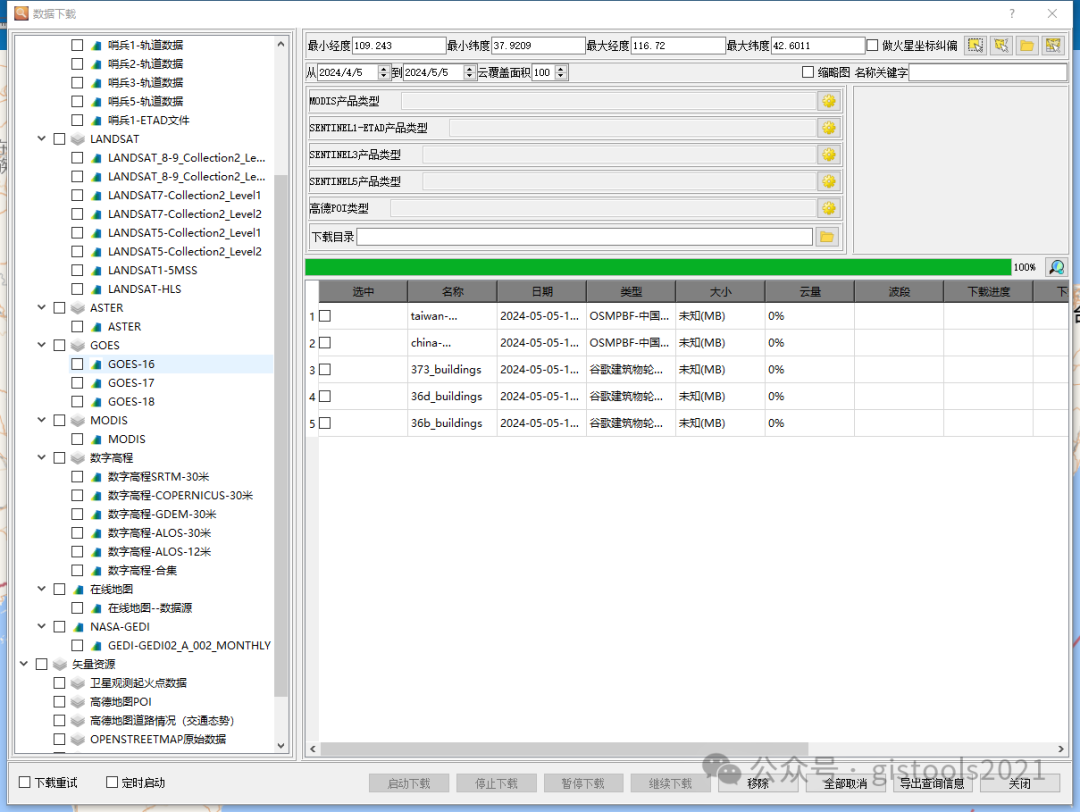Check LANDSAT7-Collection2_Level1 checkbox
1080x812 pixels.
77,196
